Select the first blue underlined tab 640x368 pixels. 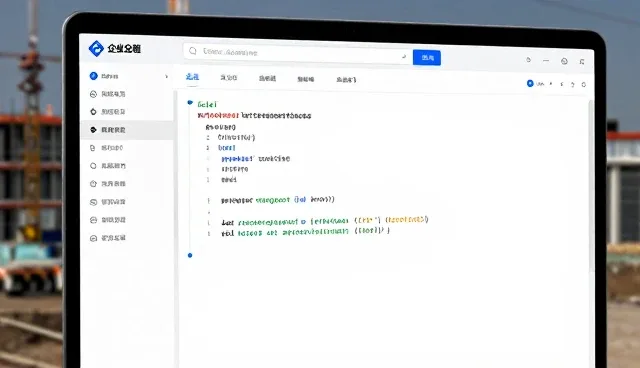point(192,77)
